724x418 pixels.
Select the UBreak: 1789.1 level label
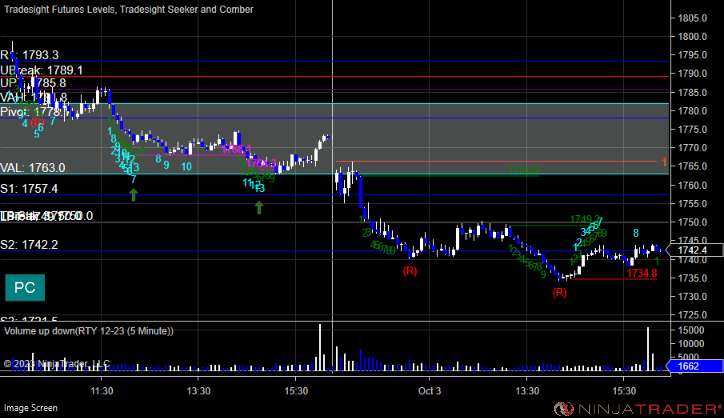[x=42, y=70]
